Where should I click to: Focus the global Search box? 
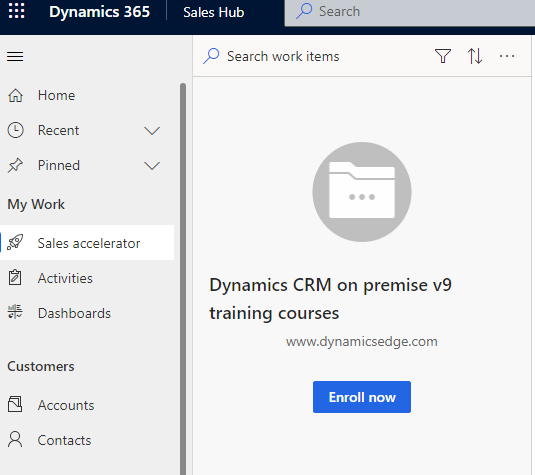(x=409, y=12)
